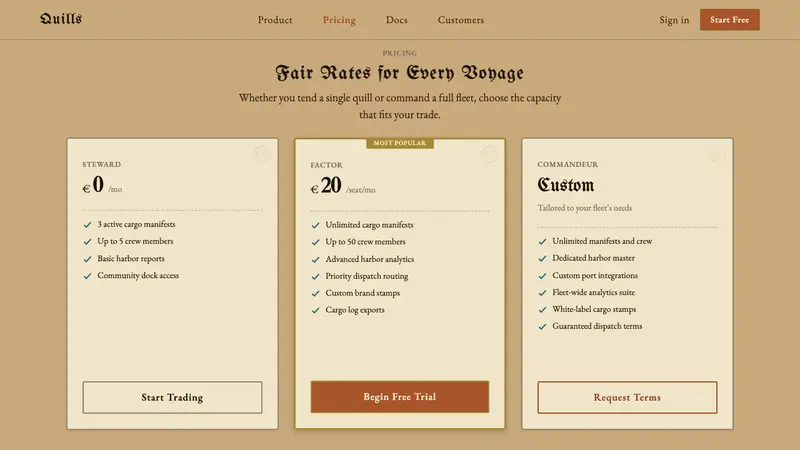Click the checkmark beside Custom port integrations
This screenshot has width=800, height=450.
(542, 276)
